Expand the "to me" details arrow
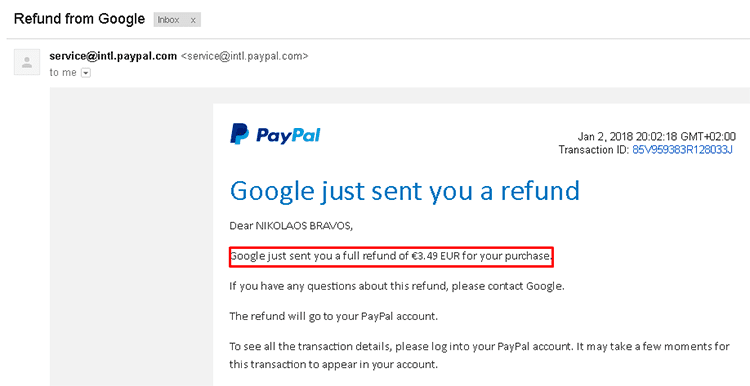Viewport: 750px width, 386px height. [x=86, y=73]
